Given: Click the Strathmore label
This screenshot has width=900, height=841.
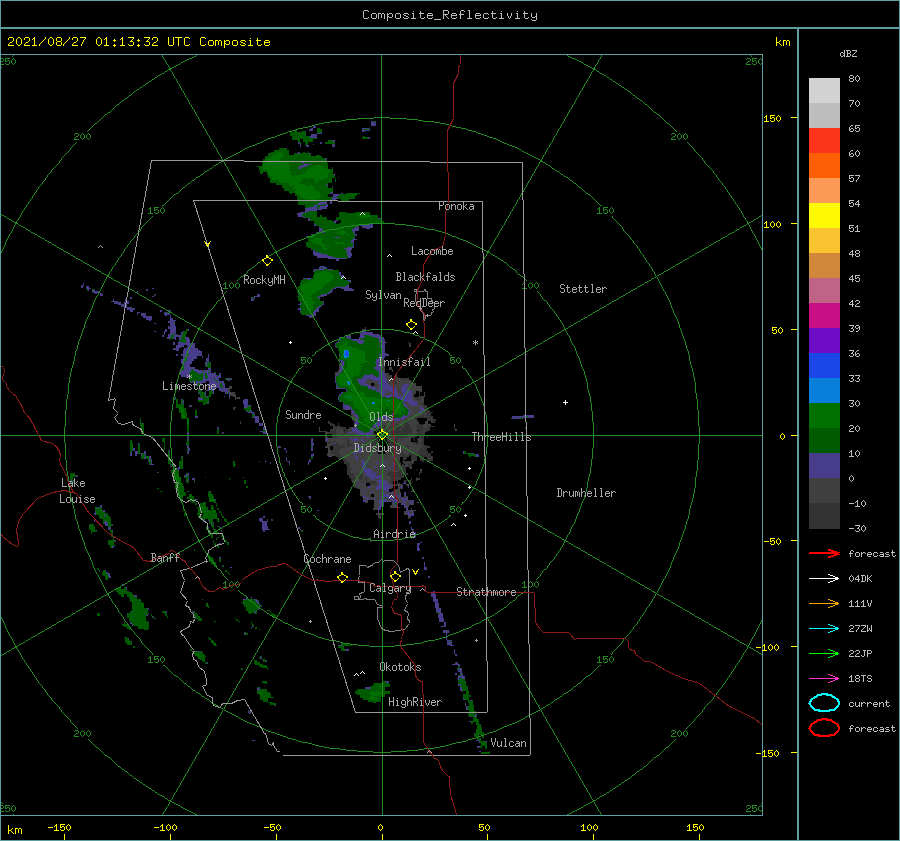Looking at the screenshot, I should [486, 592].
